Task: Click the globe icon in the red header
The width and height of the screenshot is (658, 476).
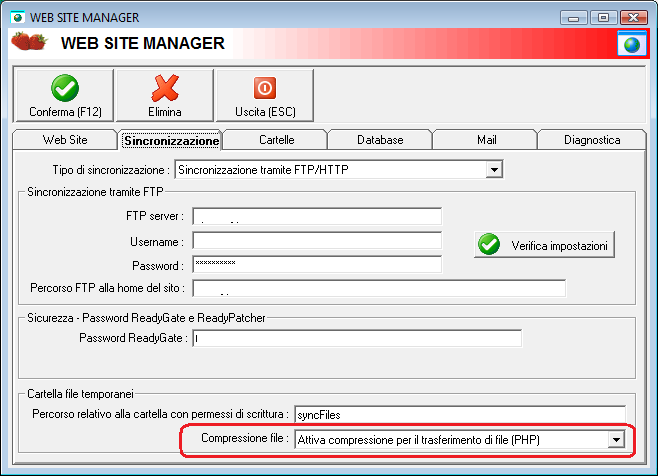Action: pos(632,44)
